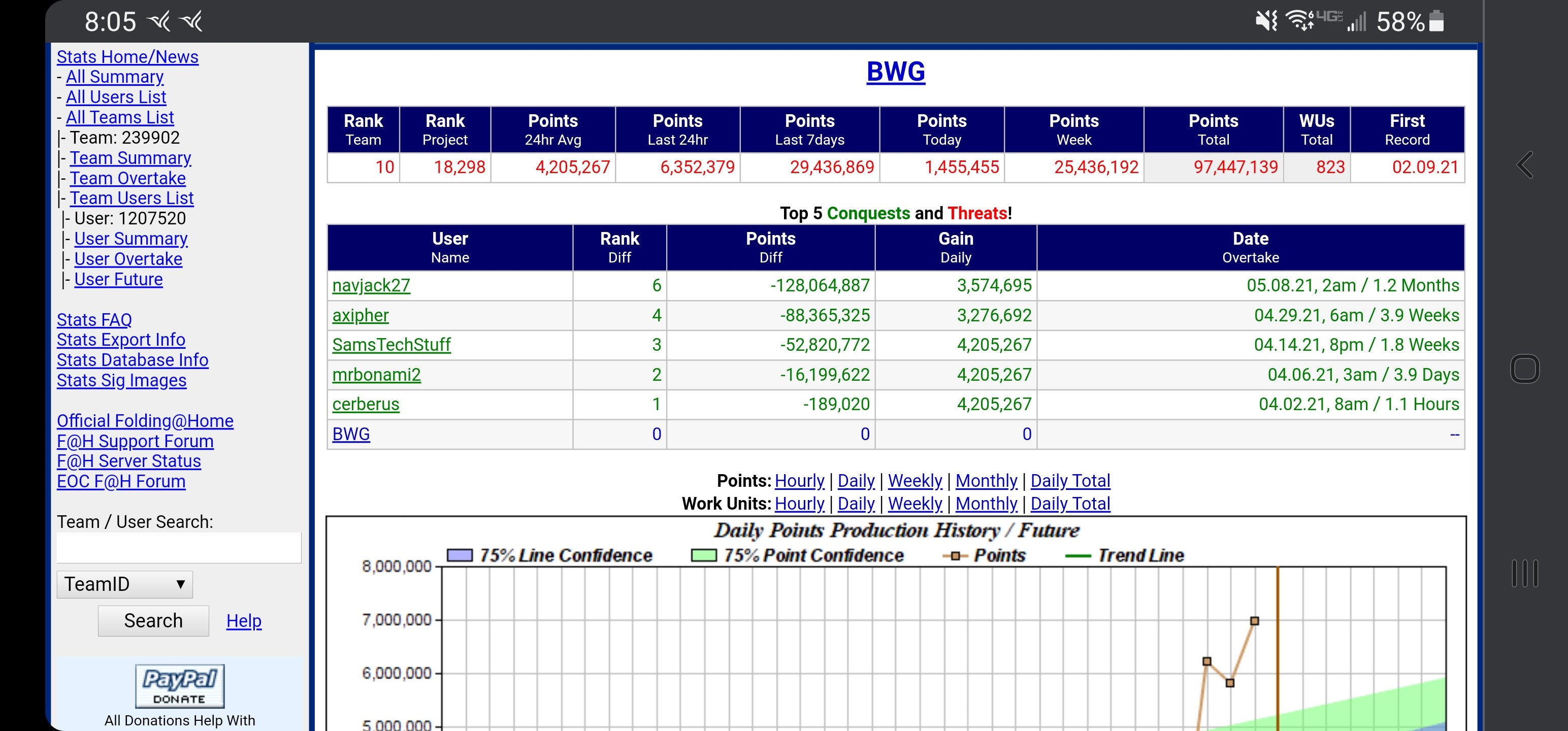Open the Help link next to Search
Viewport: 1568px width, 731px height.
244,621
